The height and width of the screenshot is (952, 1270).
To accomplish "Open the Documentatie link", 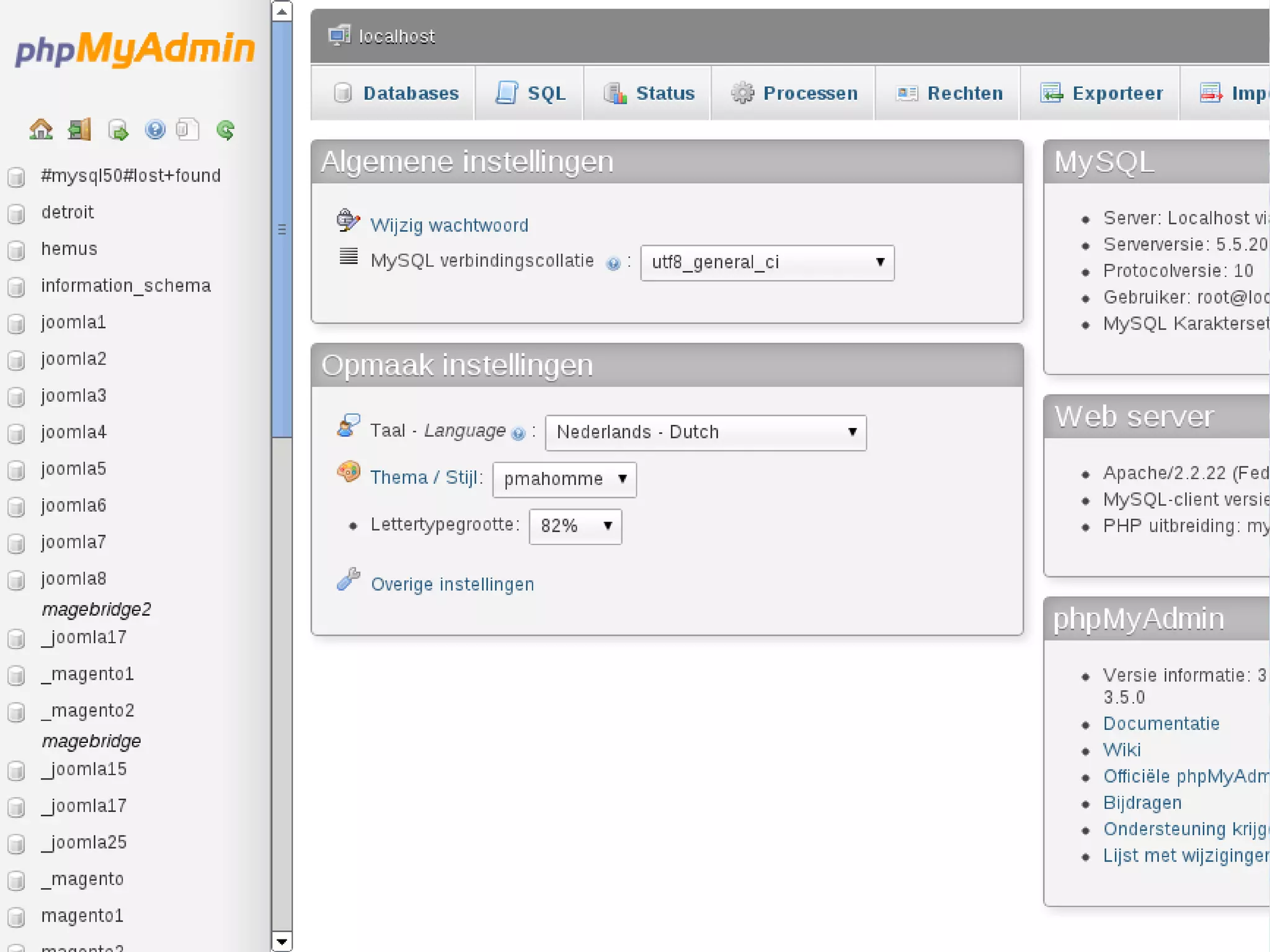I will pyautogui.click(x=1161, y=724).
